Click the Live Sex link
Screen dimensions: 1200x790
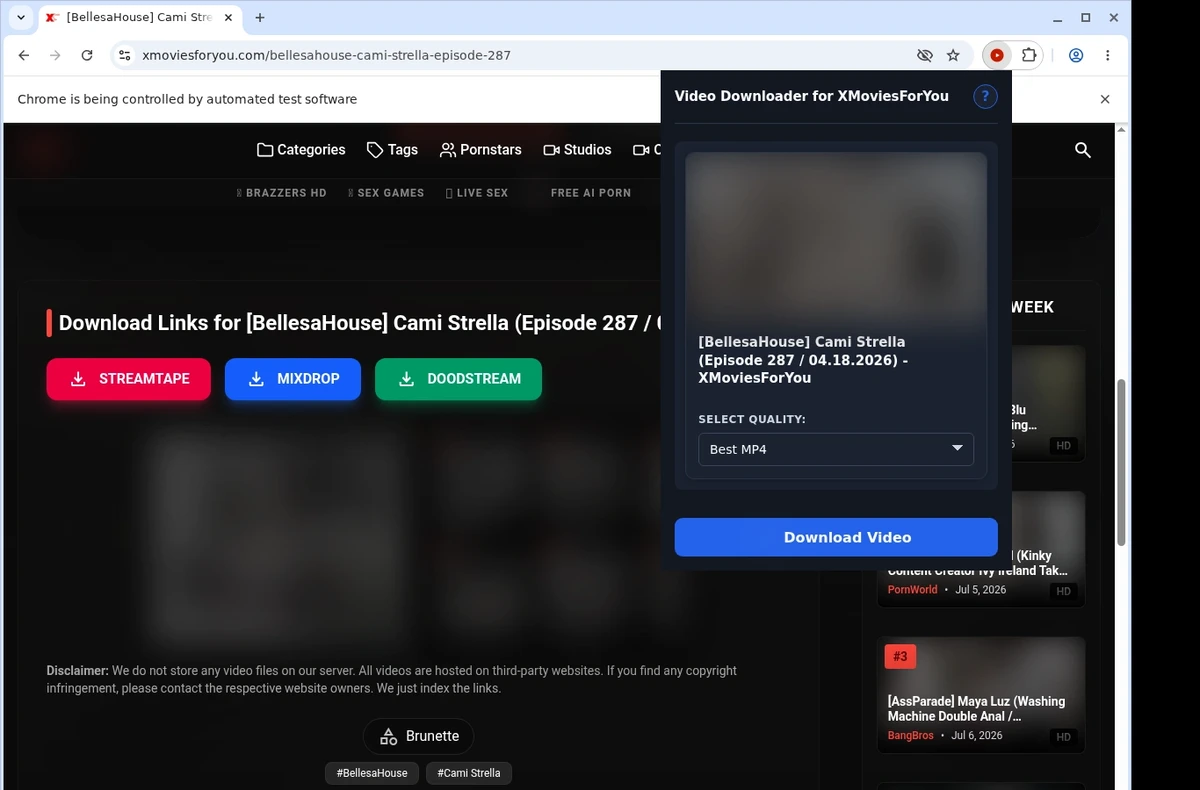477,193
